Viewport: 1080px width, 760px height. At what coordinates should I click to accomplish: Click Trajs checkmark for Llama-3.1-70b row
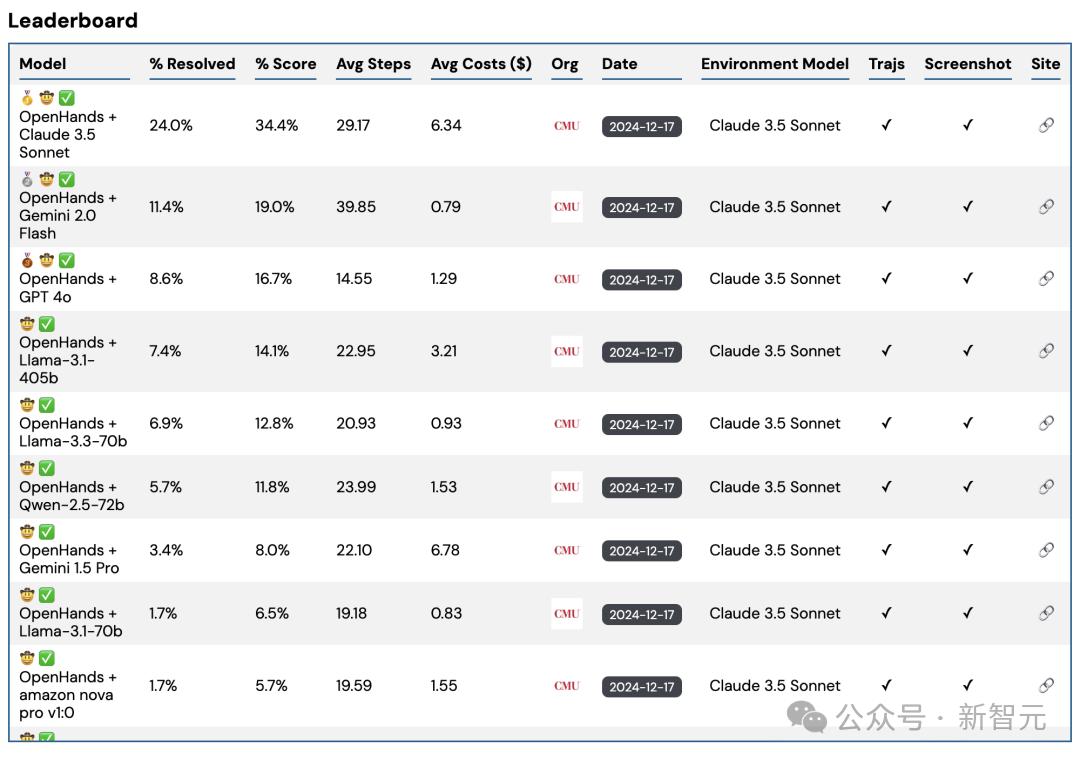click(x=886, y=613)
